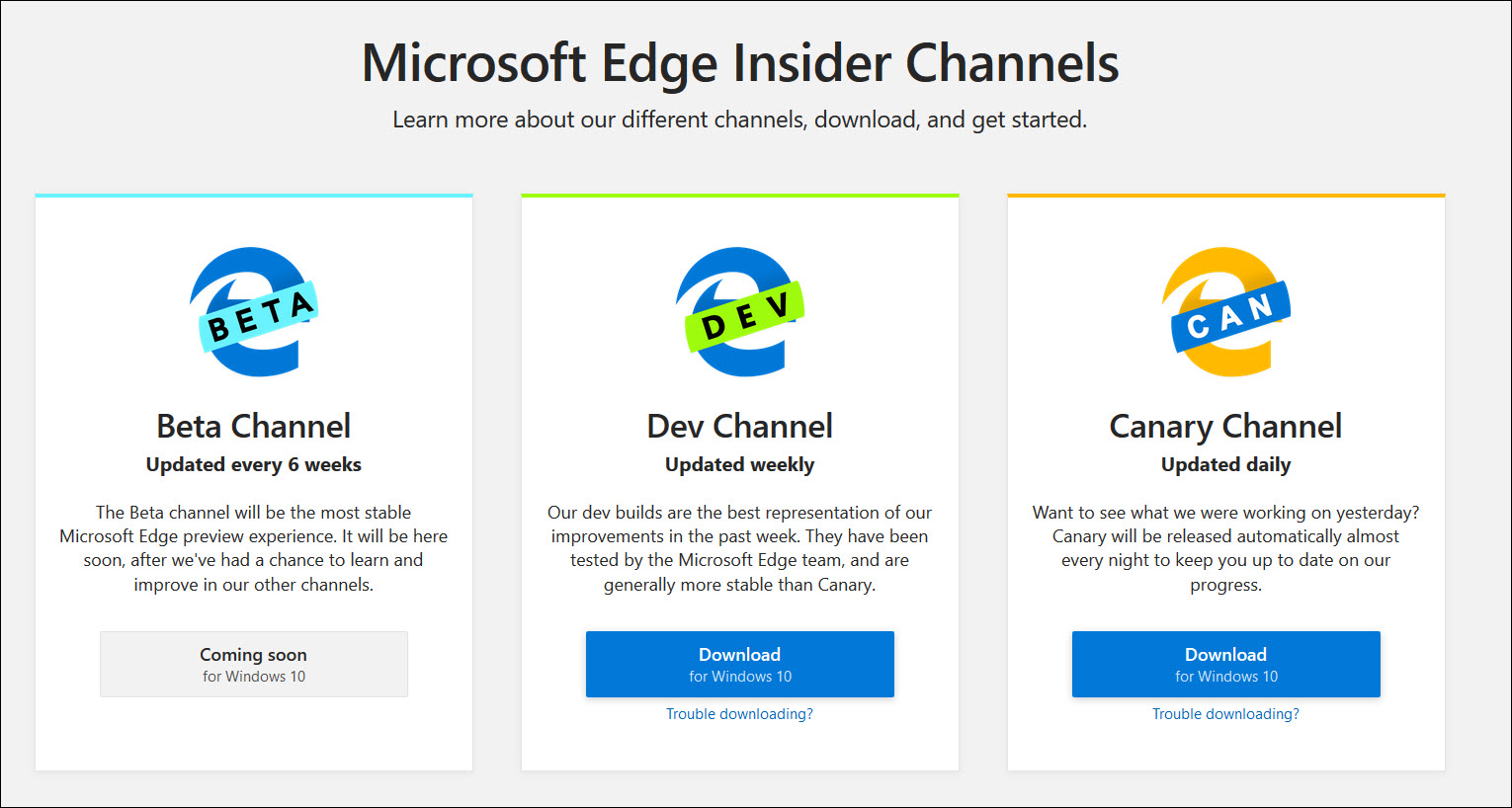Click the Coming soon button for Beta
This screenshot has width=1512, height=808.
(254, 664)
